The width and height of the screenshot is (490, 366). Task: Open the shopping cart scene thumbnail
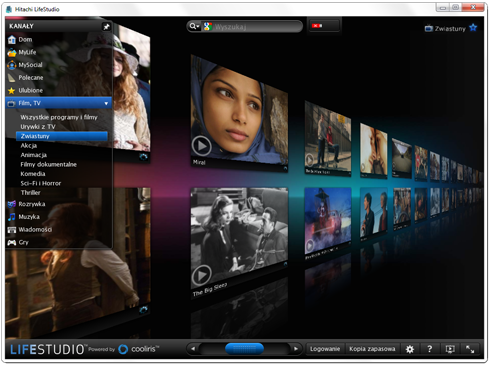pyautogui.click(x=328, y=138)
